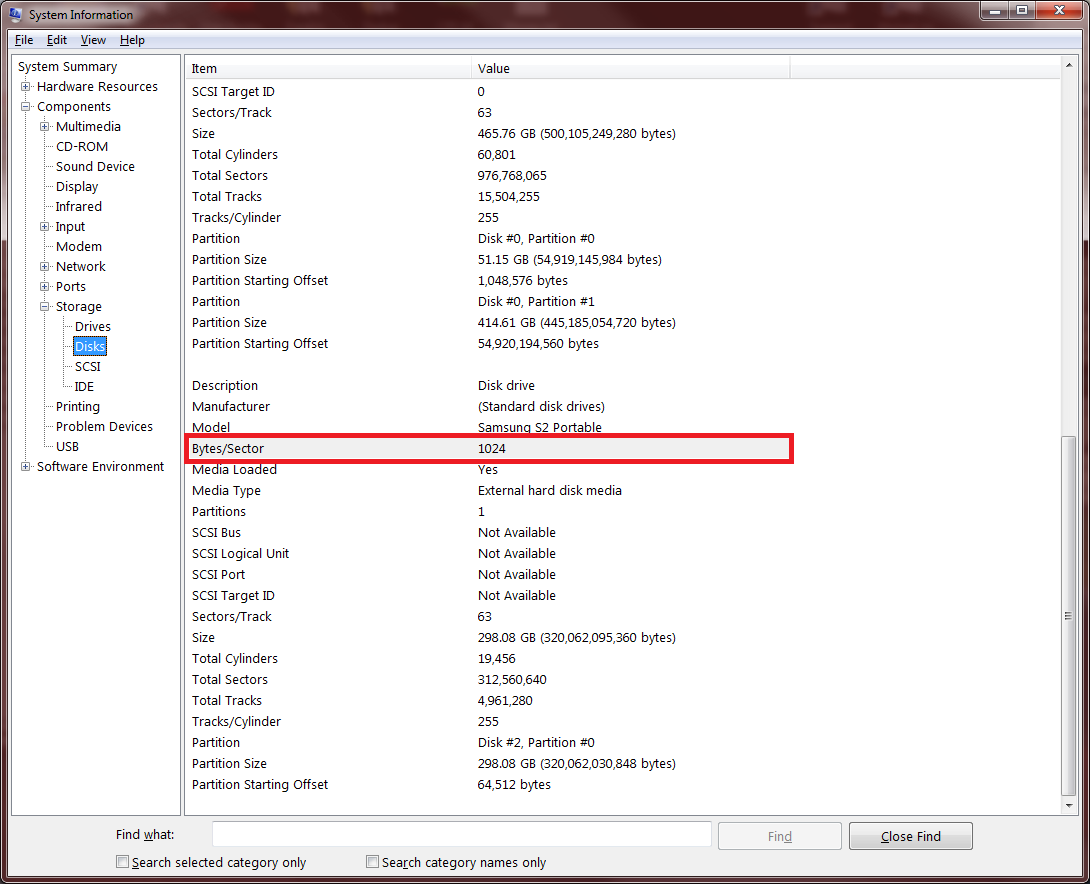
Task: Select the Bytes/Sector row with value 1024
Action: 490,449
